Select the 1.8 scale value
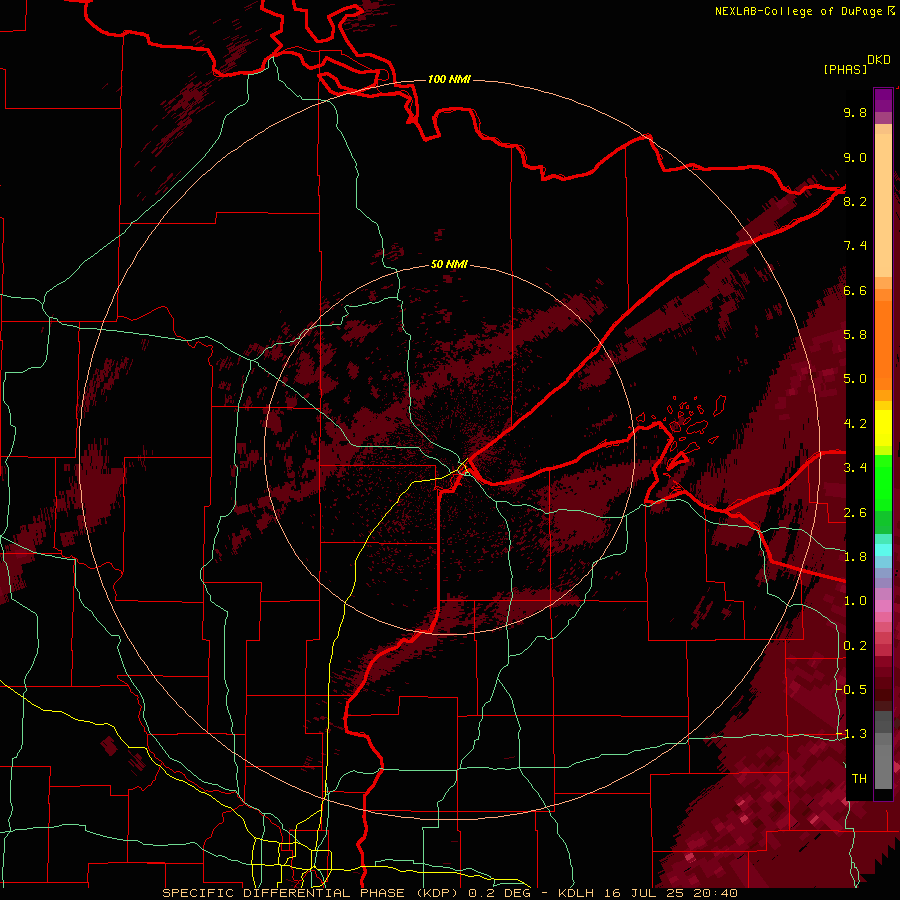Screen dimensions: 900x900 coord(855,557)
